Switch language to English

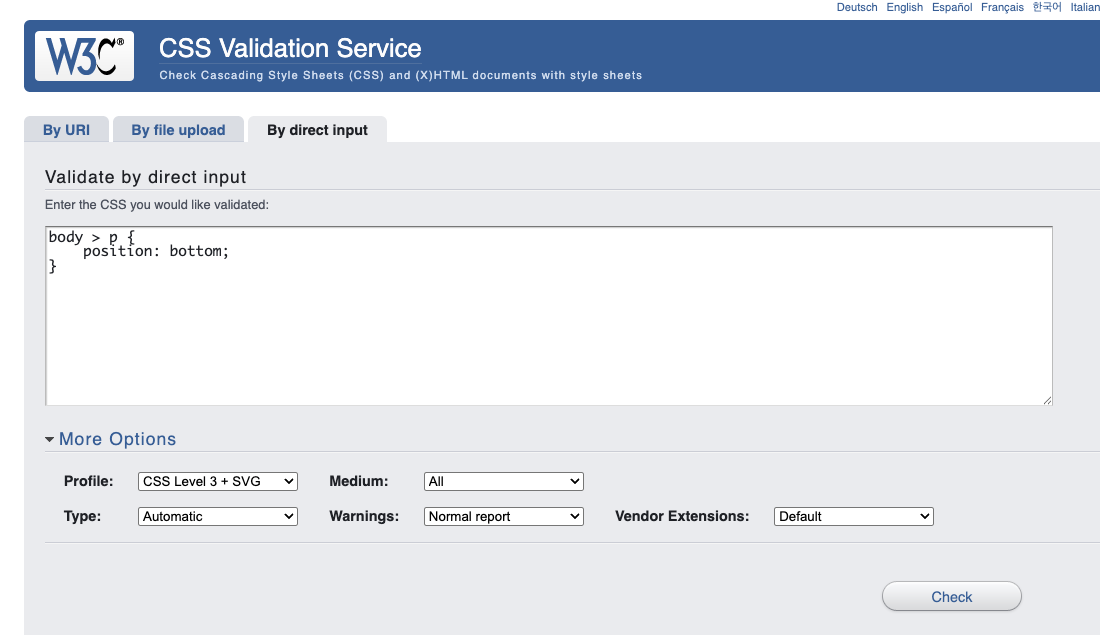(905, 7)
